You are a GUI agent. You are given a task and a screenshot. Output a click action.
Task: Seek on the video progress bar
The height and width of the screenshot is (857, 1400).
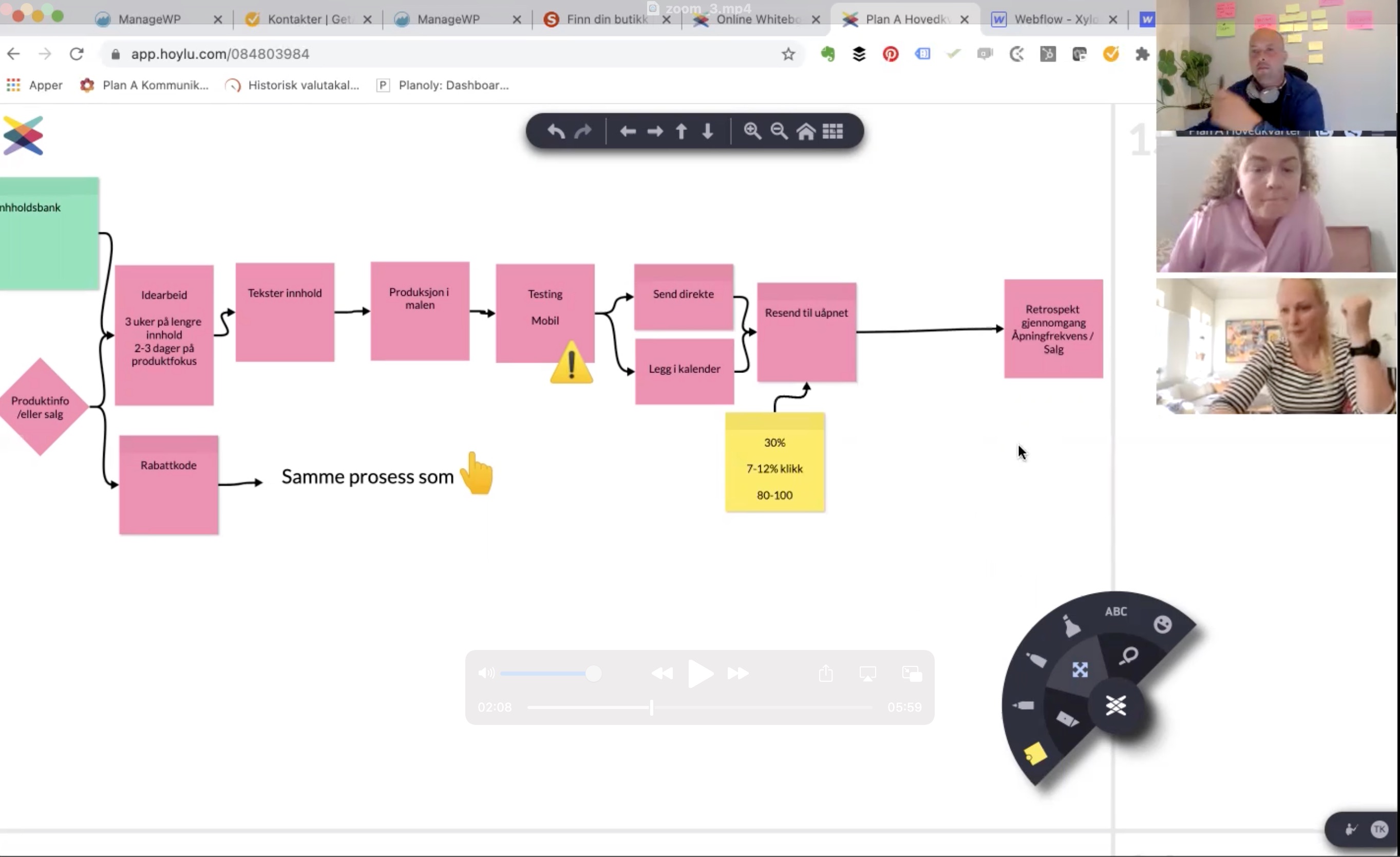coord(700,707)
